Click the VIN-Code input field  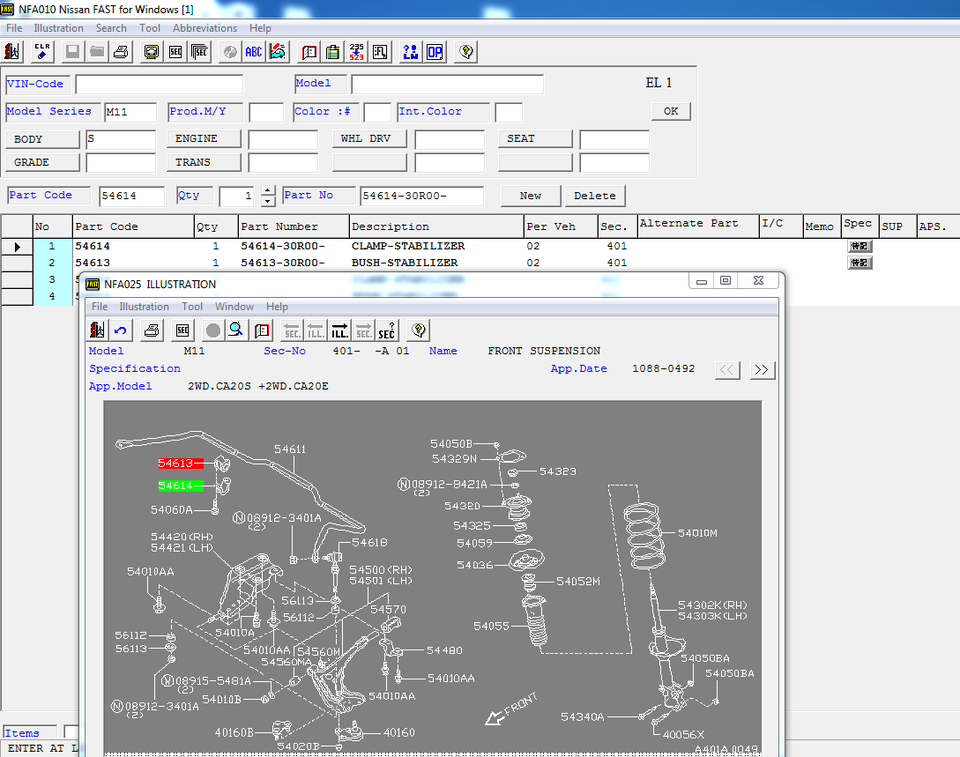pyautogui.click(x=159, y=85)
